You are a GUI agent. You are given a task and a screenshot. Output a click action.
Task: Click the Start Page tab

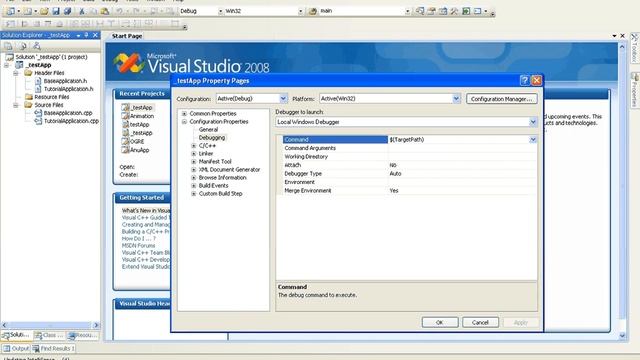point(127,36)
